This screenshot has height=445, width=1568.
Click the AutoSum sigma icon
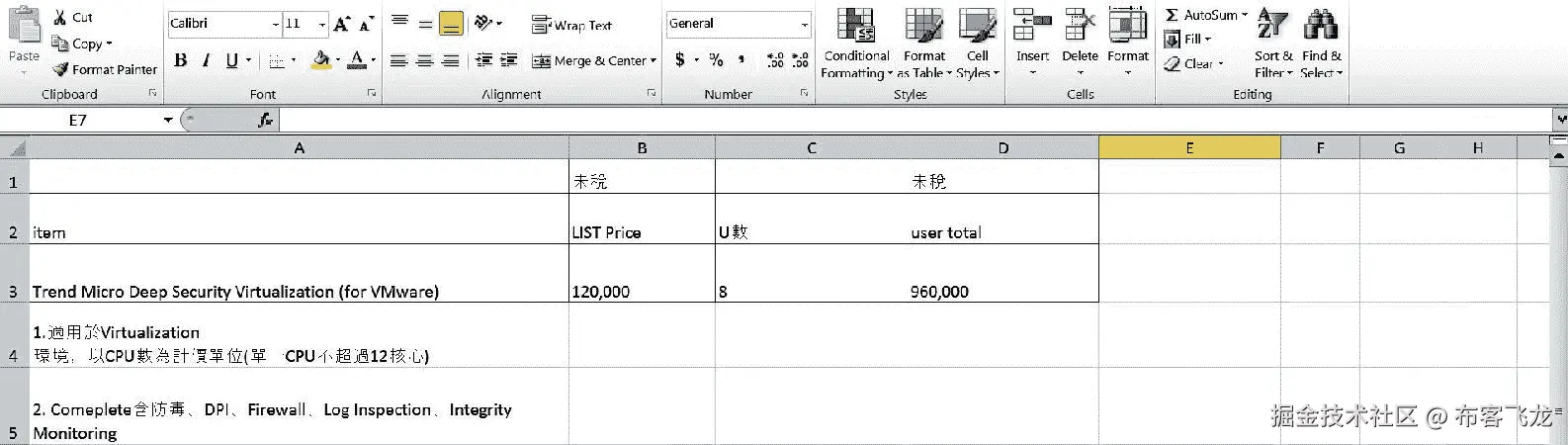[1172, 15]
